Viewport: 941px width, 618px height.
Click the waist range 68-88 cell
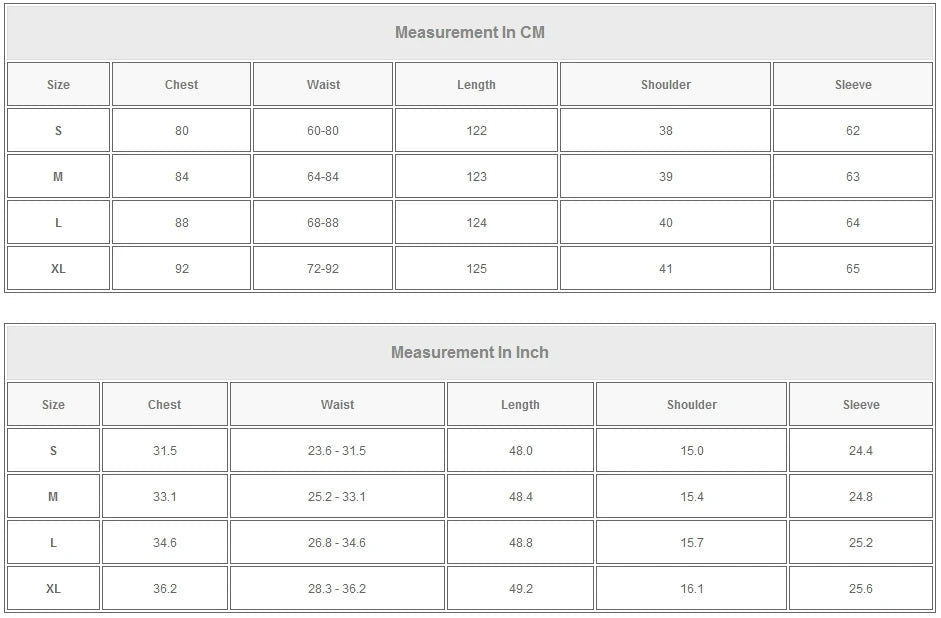(322, 223)
